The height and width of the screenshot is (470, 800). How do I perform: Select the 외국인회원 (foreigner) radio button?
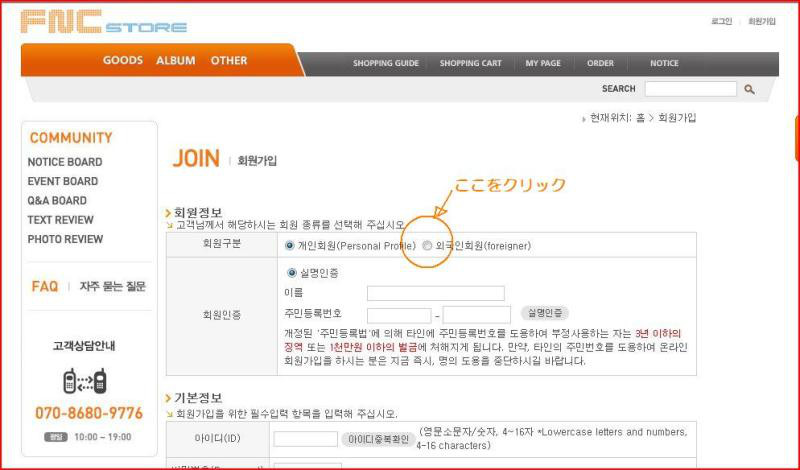coord(428,245)
